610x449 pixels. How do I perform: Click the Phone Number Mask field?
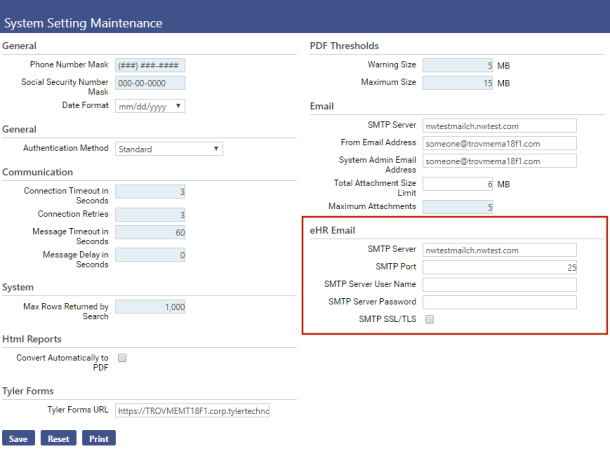pyautogui.click(x=150, y=65)
